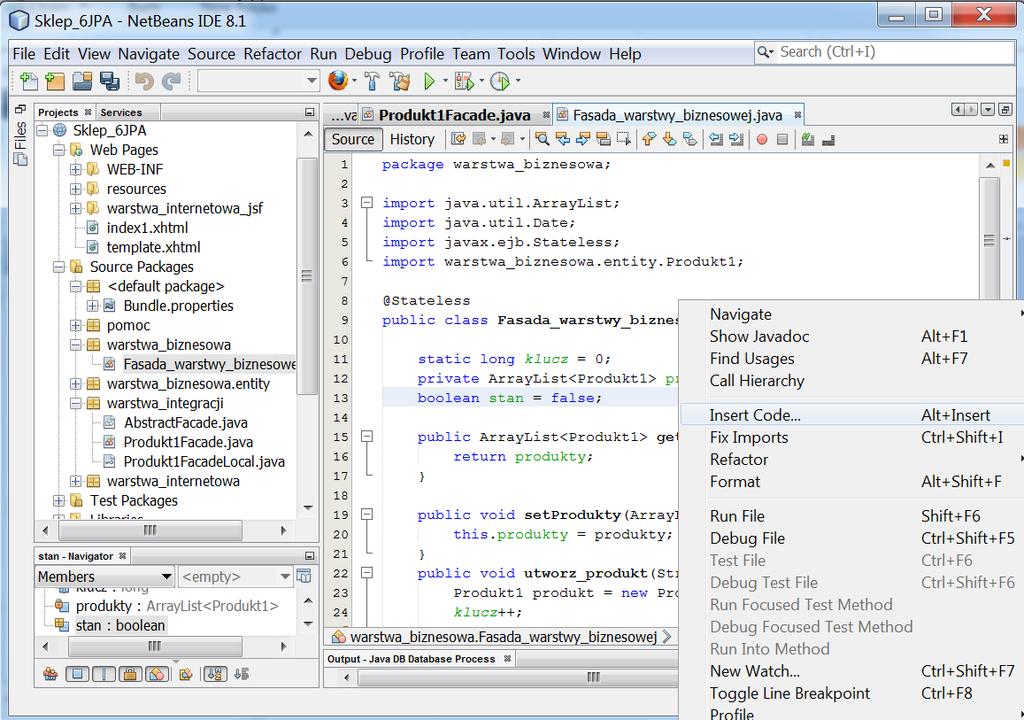1024x720 pixels.
Task: Click the Next Bookmark editor icon
Action: (669, 139)
